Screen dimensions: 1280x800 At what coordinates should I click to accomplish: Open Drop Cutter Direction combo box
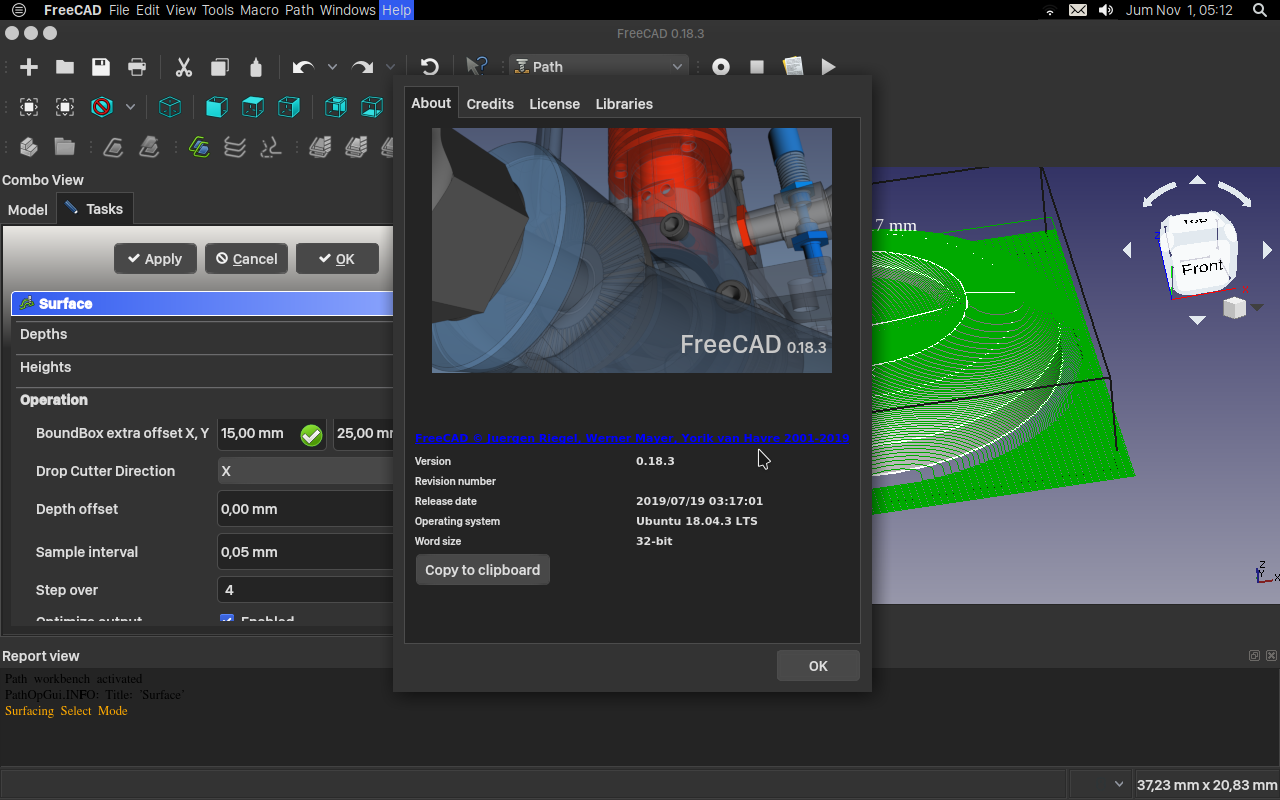[305, 471]
